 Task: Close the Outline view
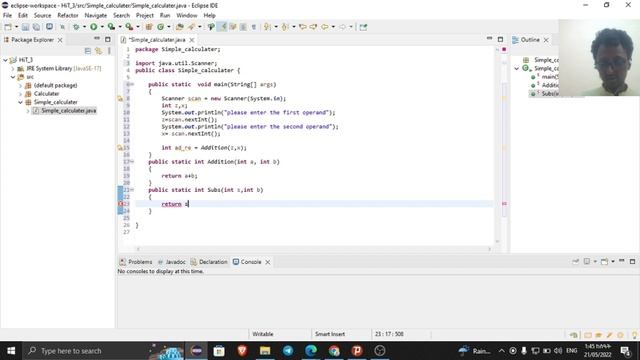(546, 40)
